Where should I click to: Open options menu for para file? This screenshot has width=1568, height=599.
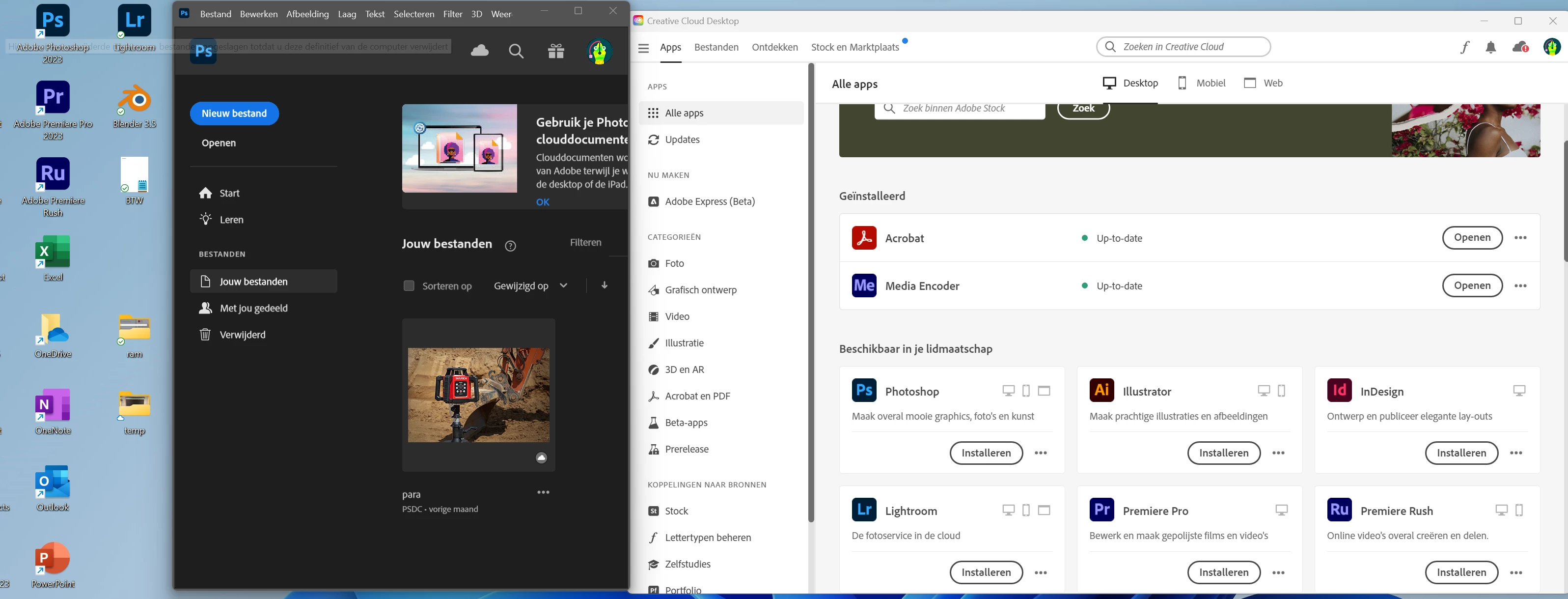[543, 492]
